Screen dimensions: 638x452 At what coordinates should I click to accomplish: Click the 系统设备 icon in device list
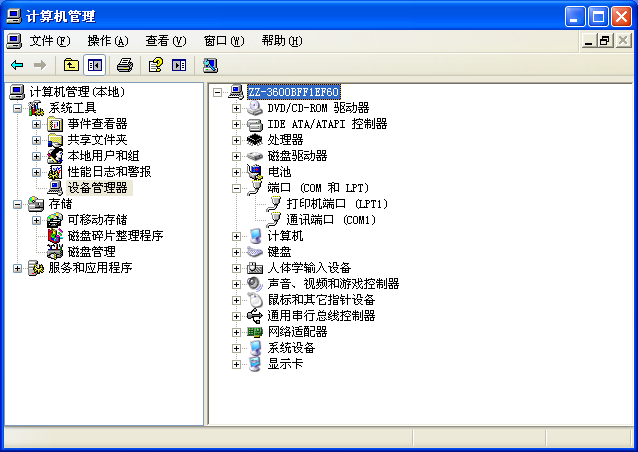pyautogui.click(x=255, y=348)
